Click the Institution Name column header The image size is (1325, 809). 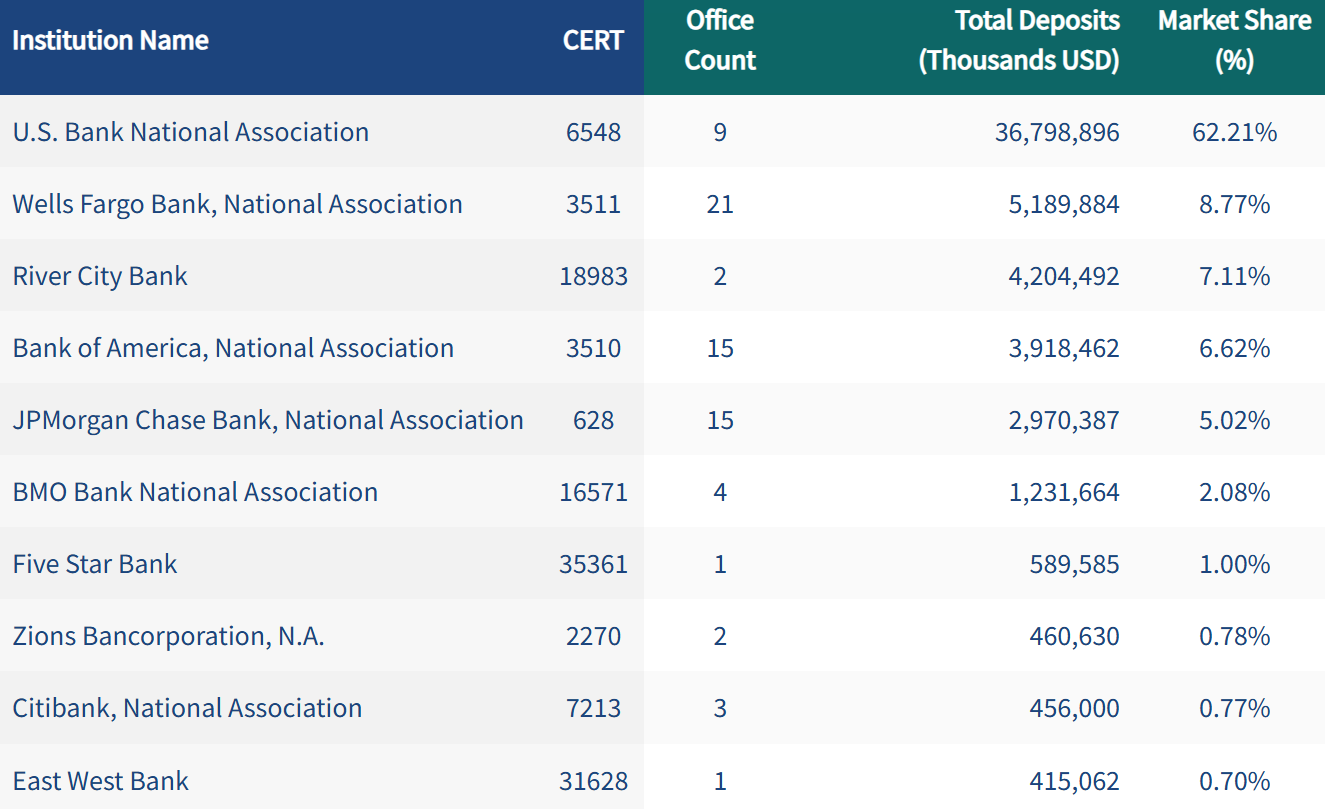111,40
